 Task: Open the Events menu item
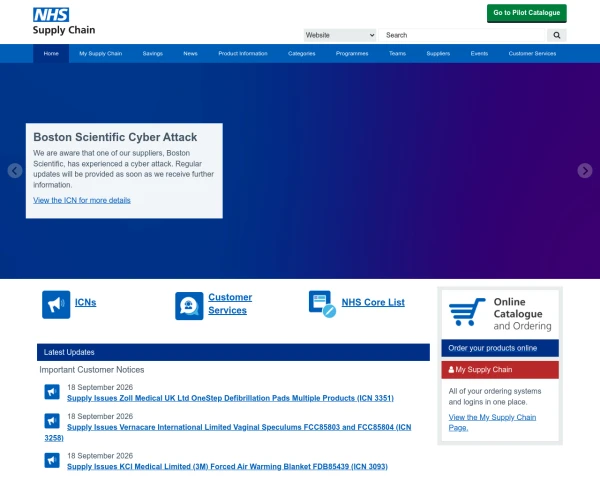point(479,54)
